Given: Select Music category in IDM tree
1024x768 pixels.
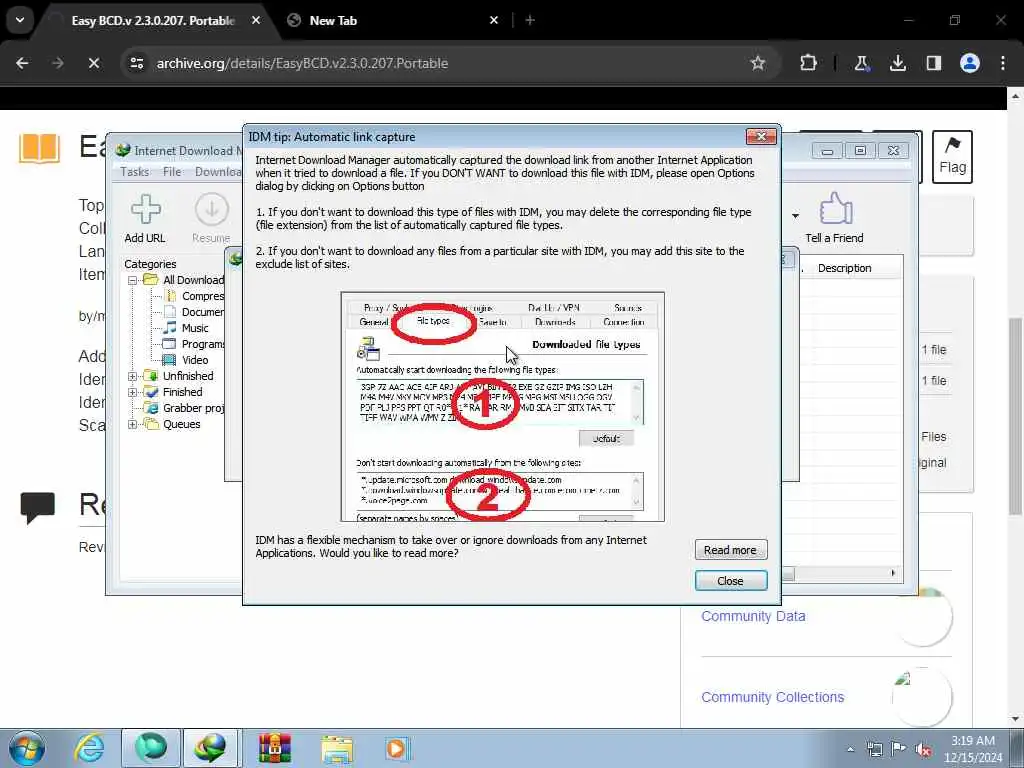Looking at the screenshot, I should click(186, 328).
